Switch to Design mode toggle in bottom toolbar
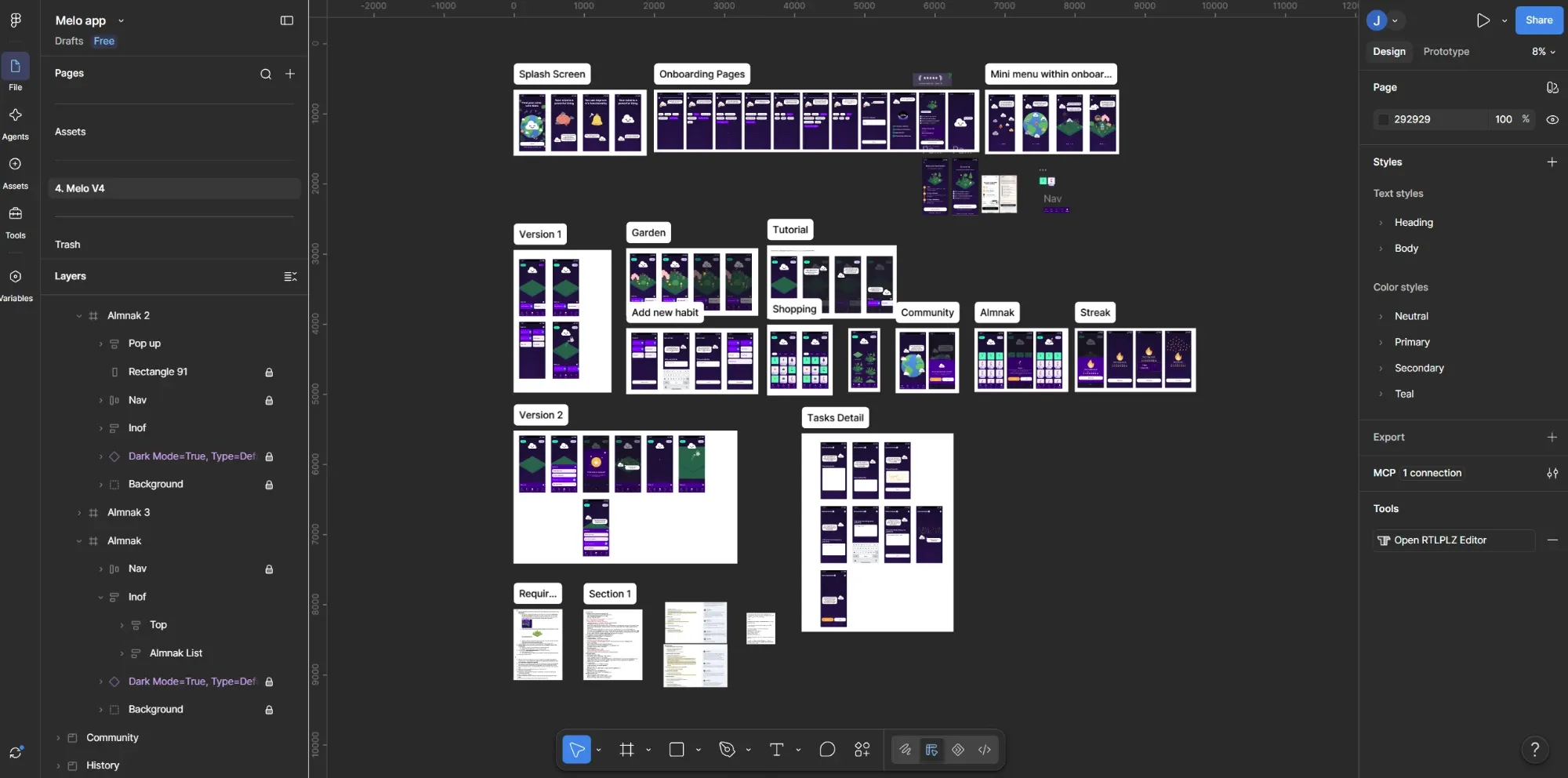 click(931, 750)
